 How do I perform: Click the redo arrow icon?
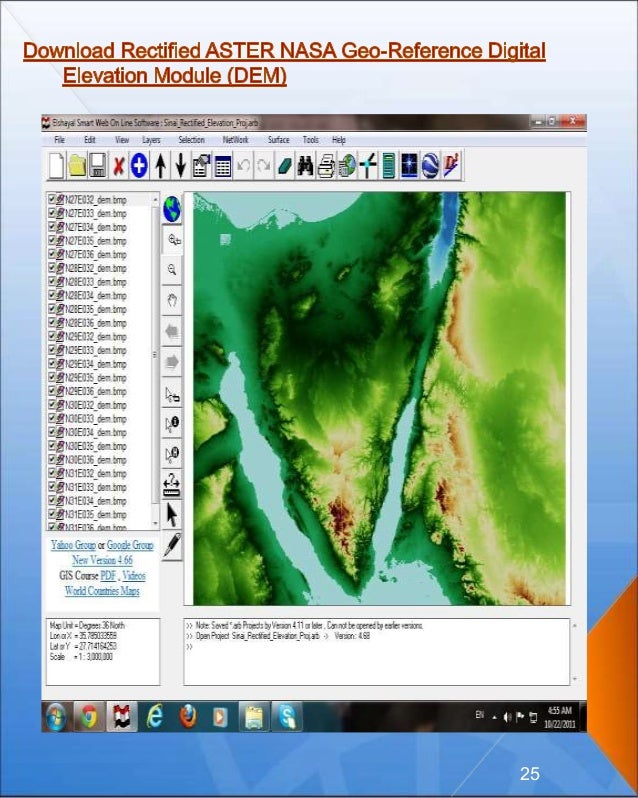[264, 166]
